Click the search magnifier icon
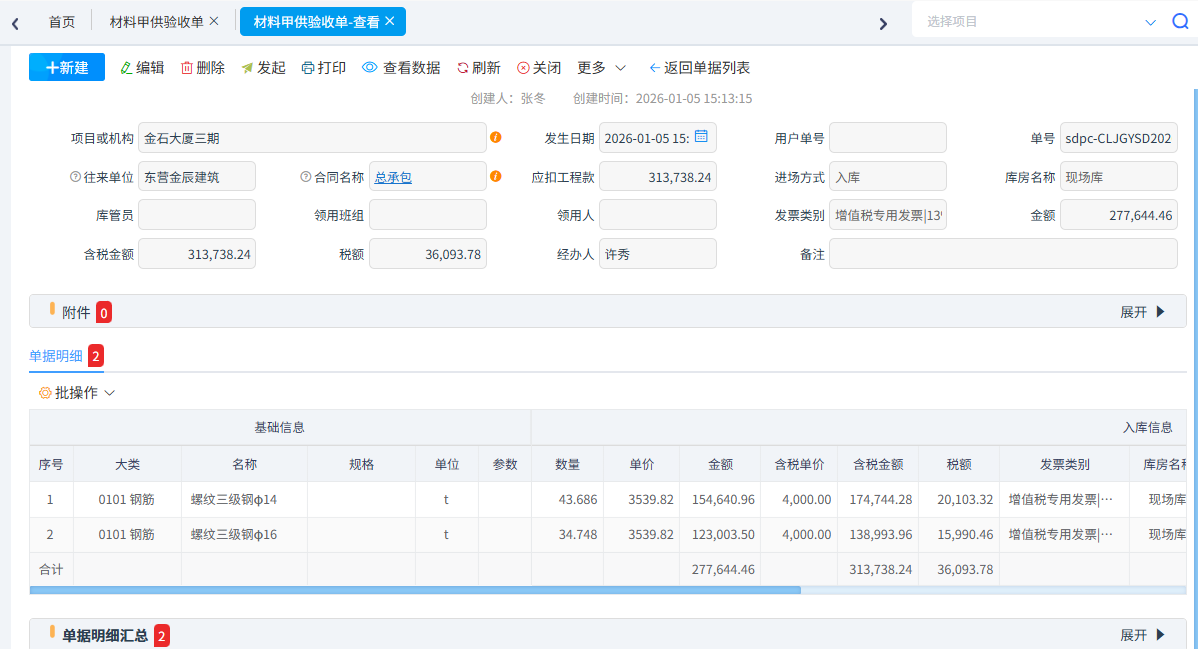 click(x=1181, y=20)
